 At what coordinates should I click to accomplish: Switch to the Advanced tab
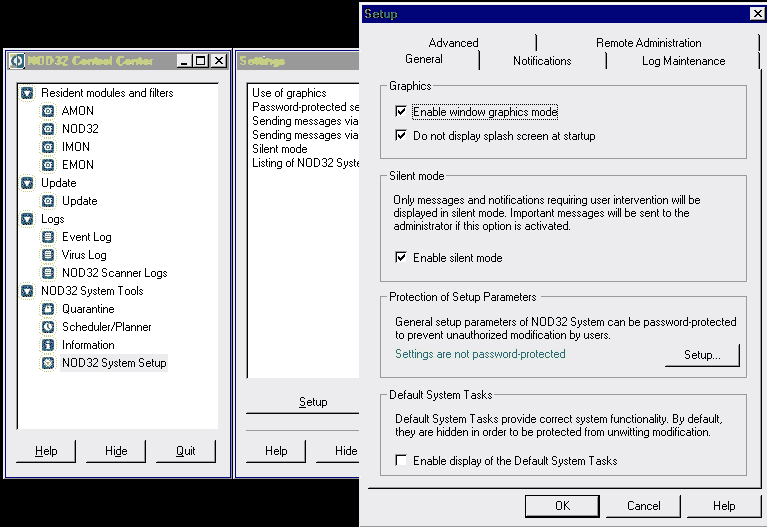[453, 43]
